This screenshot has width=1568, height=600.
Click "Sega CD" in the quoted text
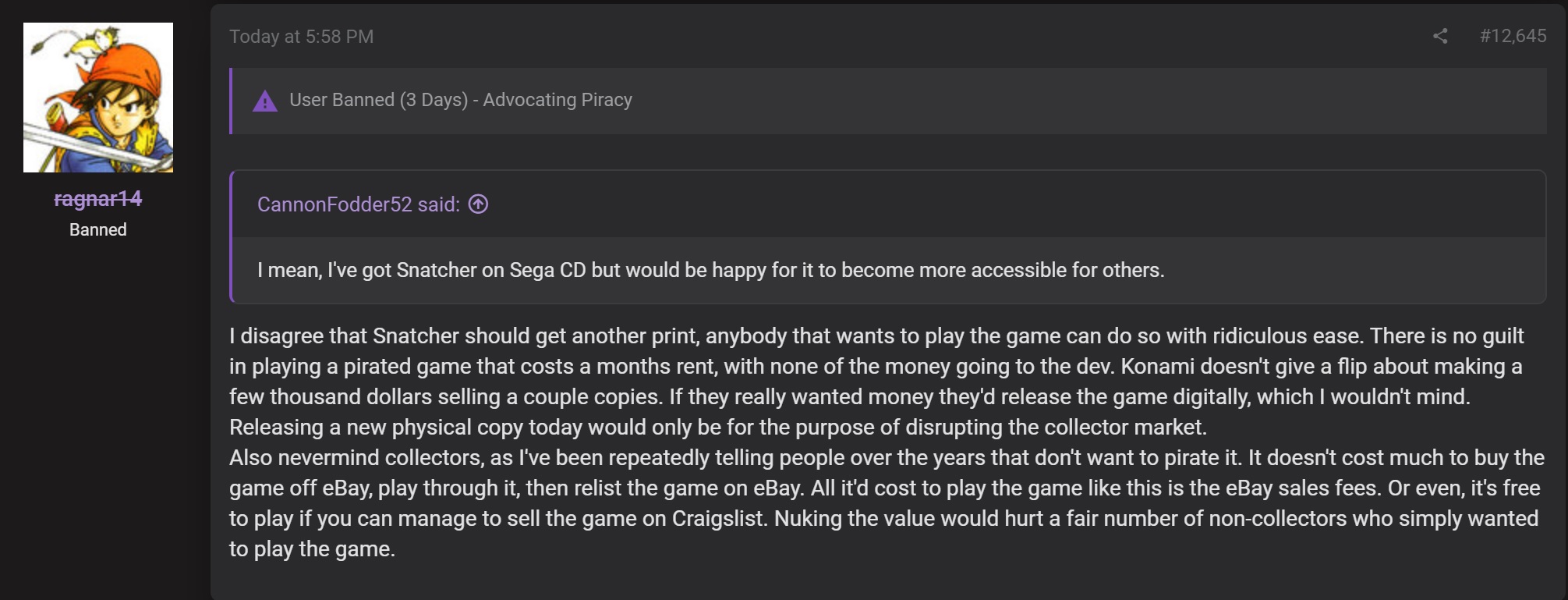547,270
